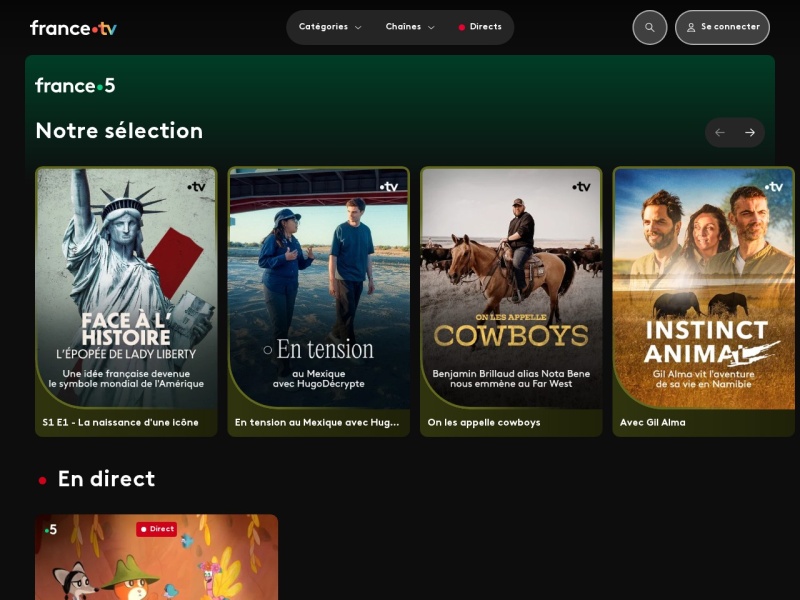Open the search magnifier icon
The height and width of the screenshot is (600, 800).
click(x=649, y=28)
